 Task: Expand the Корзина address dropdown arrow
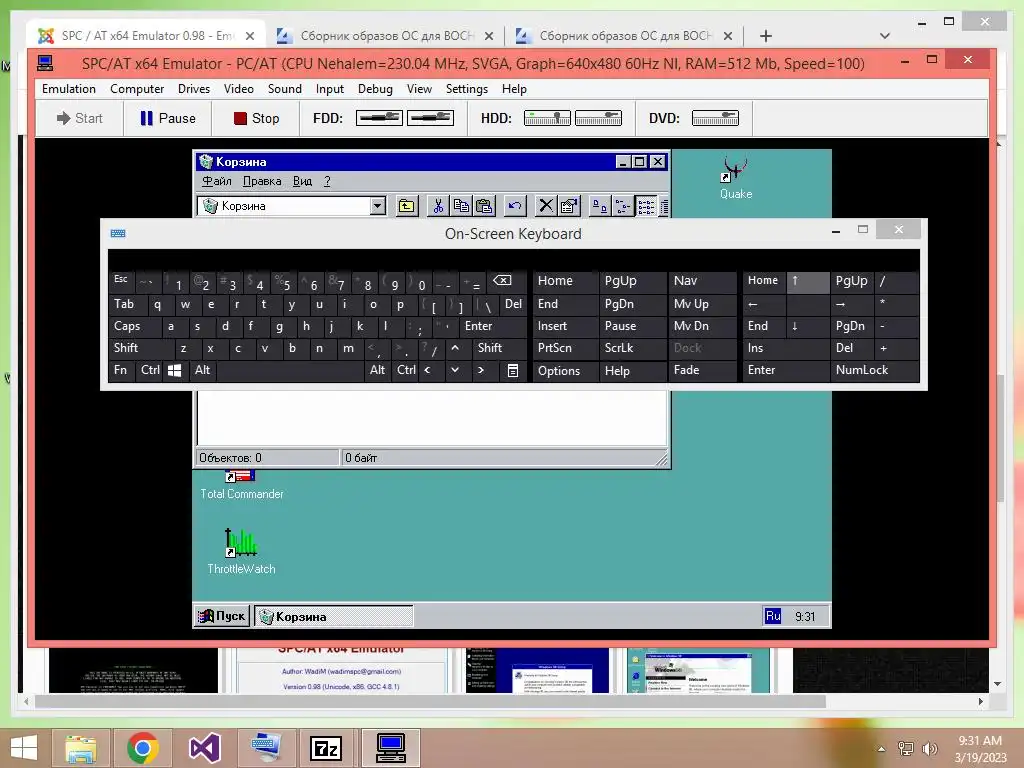(377, 206)
